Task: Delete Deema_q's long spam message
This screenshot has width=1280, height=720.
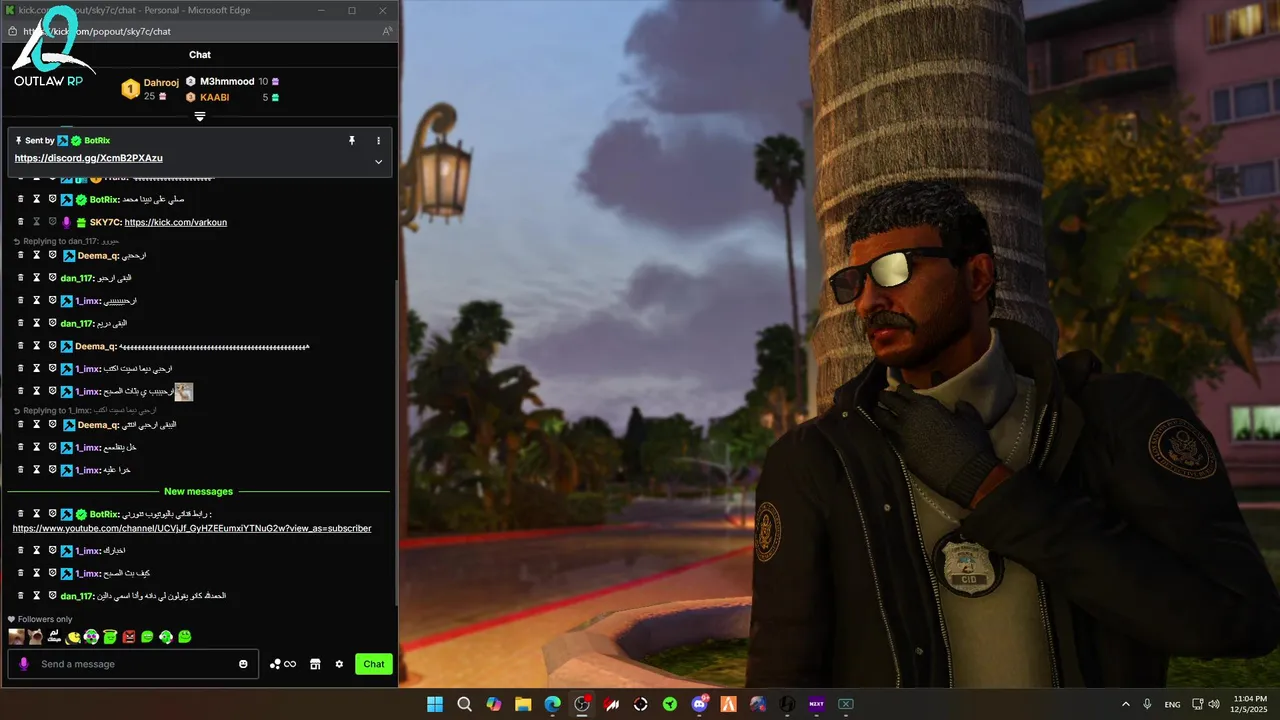Action: point(20,346)
